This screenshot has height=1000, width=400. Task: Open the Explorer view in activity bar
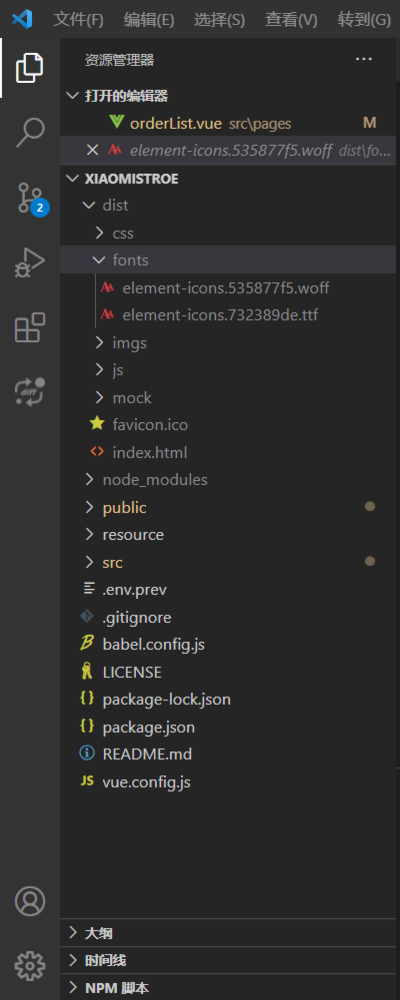[29, 68]
